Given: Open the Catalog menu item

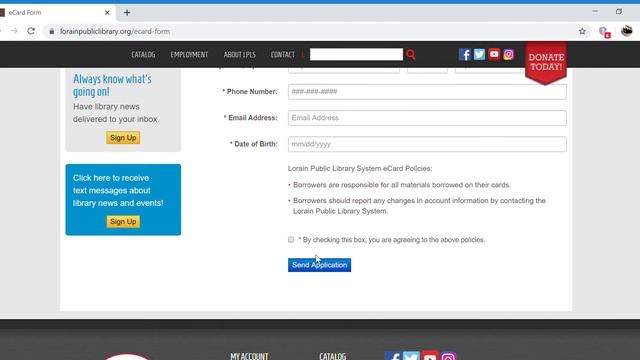Looking at the screenshot, I should click(x=143, y=55).
